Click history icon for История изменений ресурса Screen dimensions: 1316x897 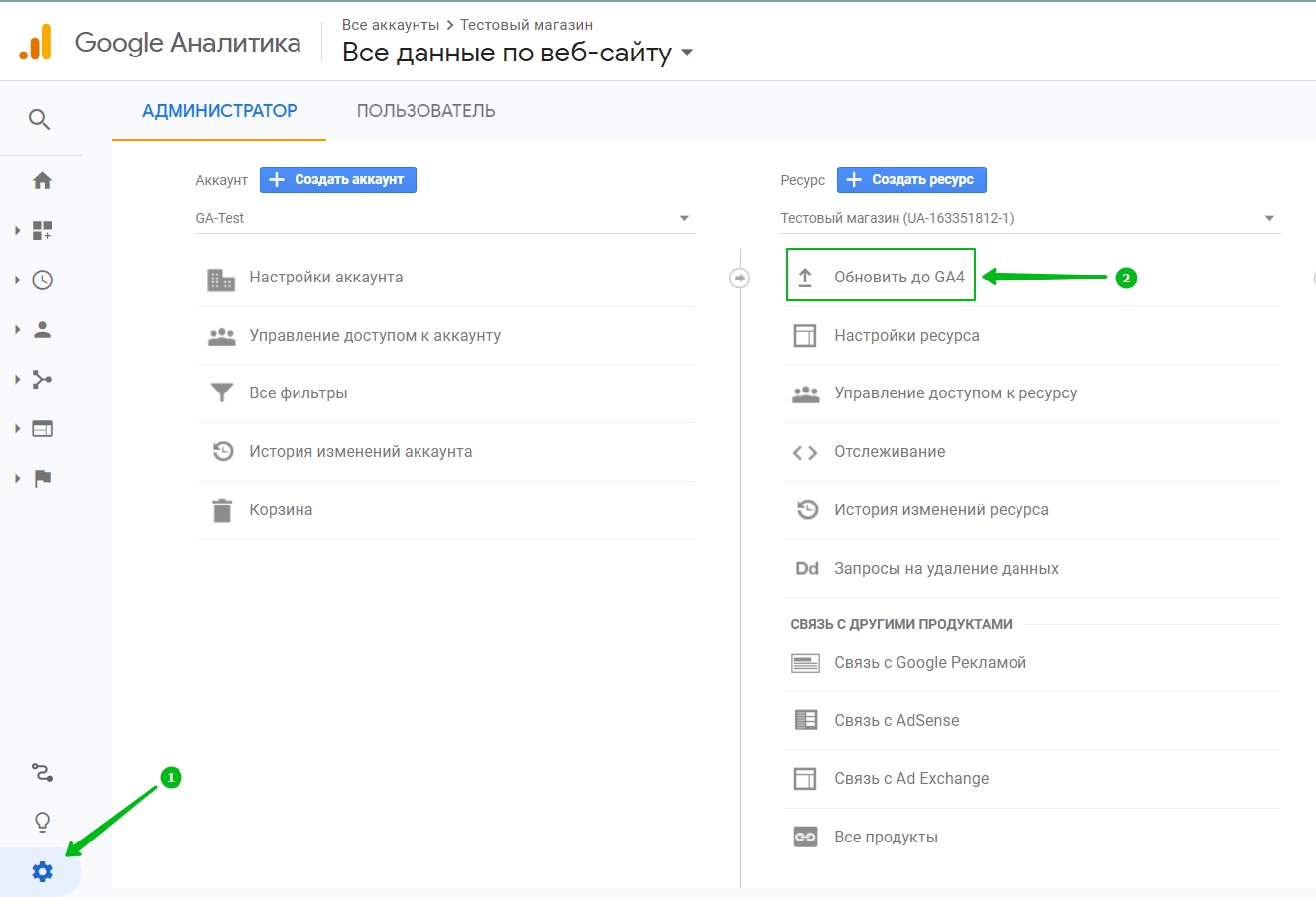click(807, 509)
